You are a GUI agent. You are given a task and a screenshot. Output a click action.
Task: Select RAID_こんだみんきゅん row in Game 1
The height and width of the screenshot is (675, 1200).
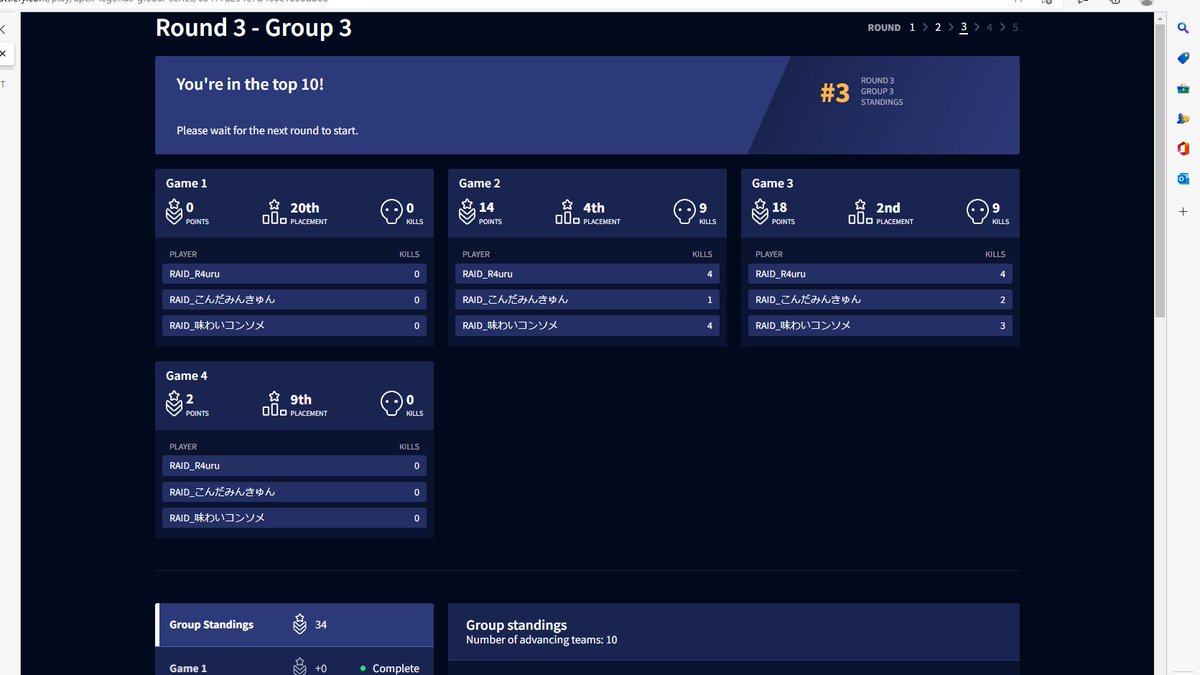[294, 300]
